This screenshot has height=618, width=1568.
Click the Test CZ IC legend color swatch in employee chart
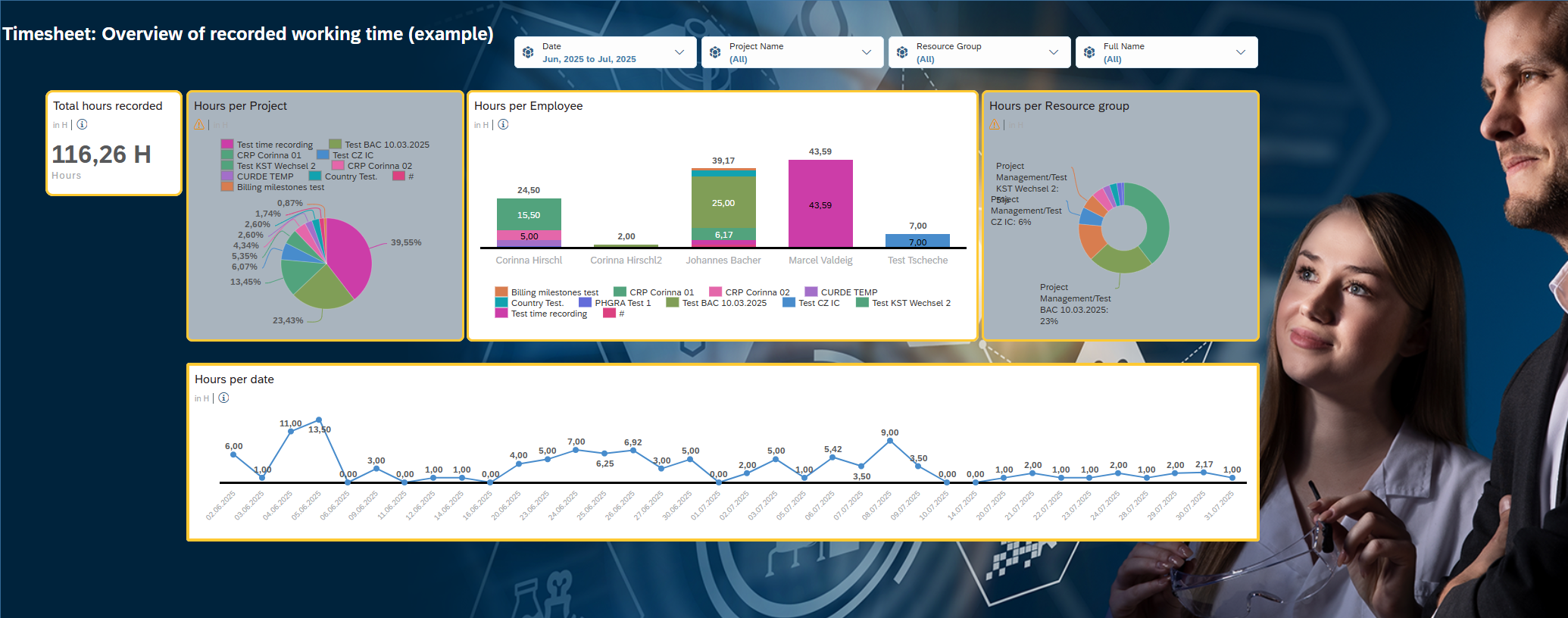click(789, 303)
